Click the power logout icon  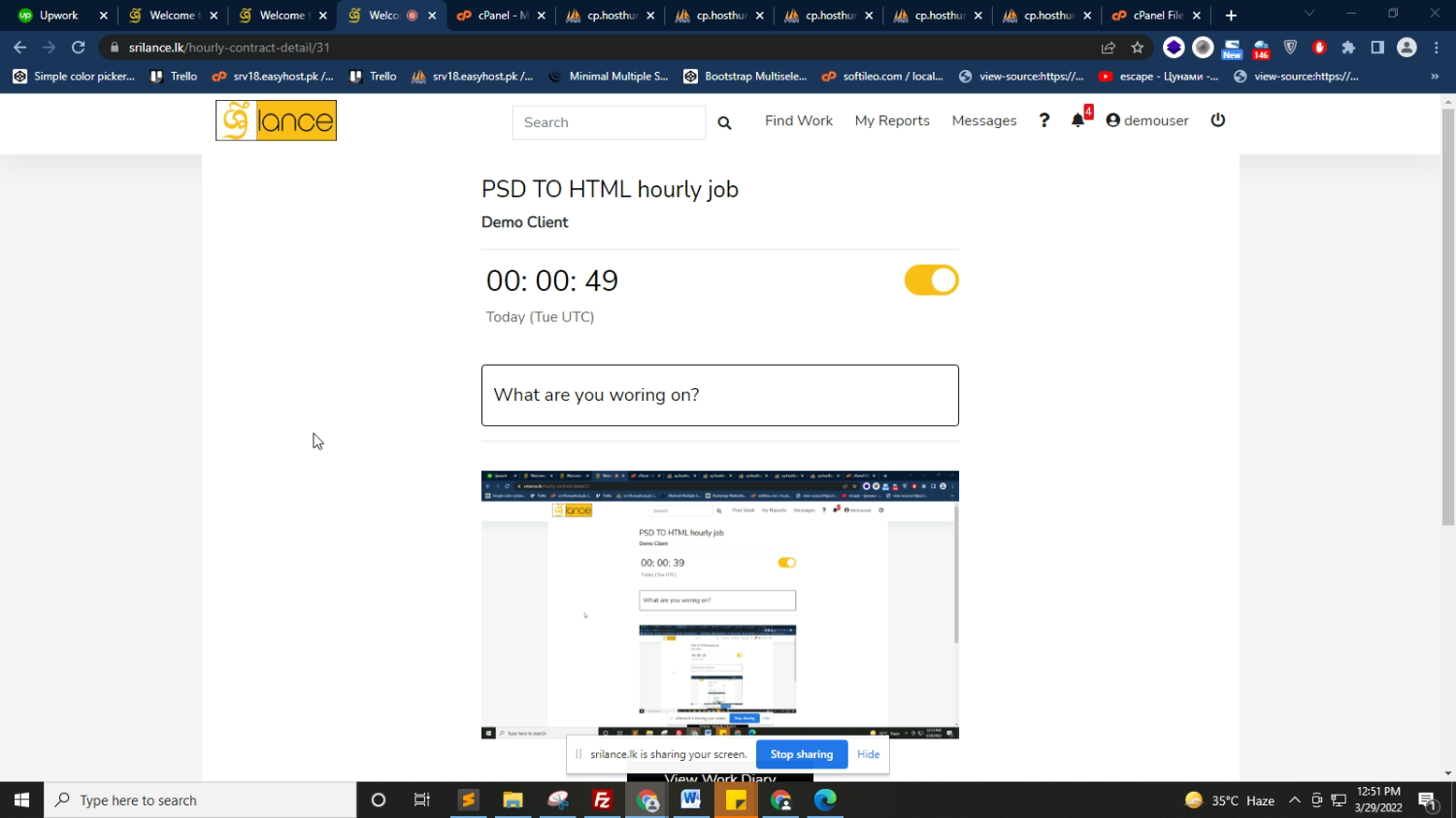(x=1218, y=120)
